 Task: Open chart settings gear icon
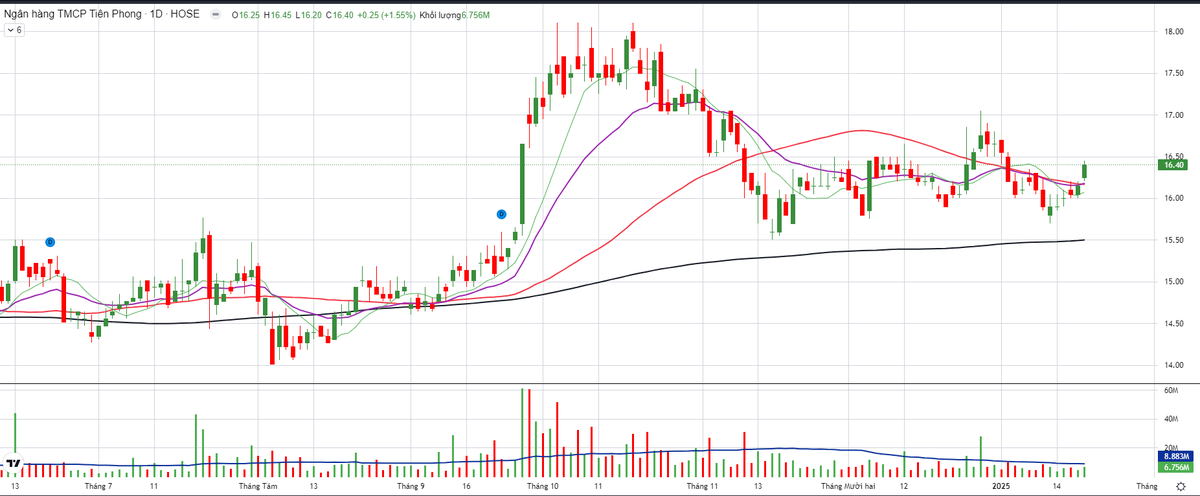coord(1181,485)
